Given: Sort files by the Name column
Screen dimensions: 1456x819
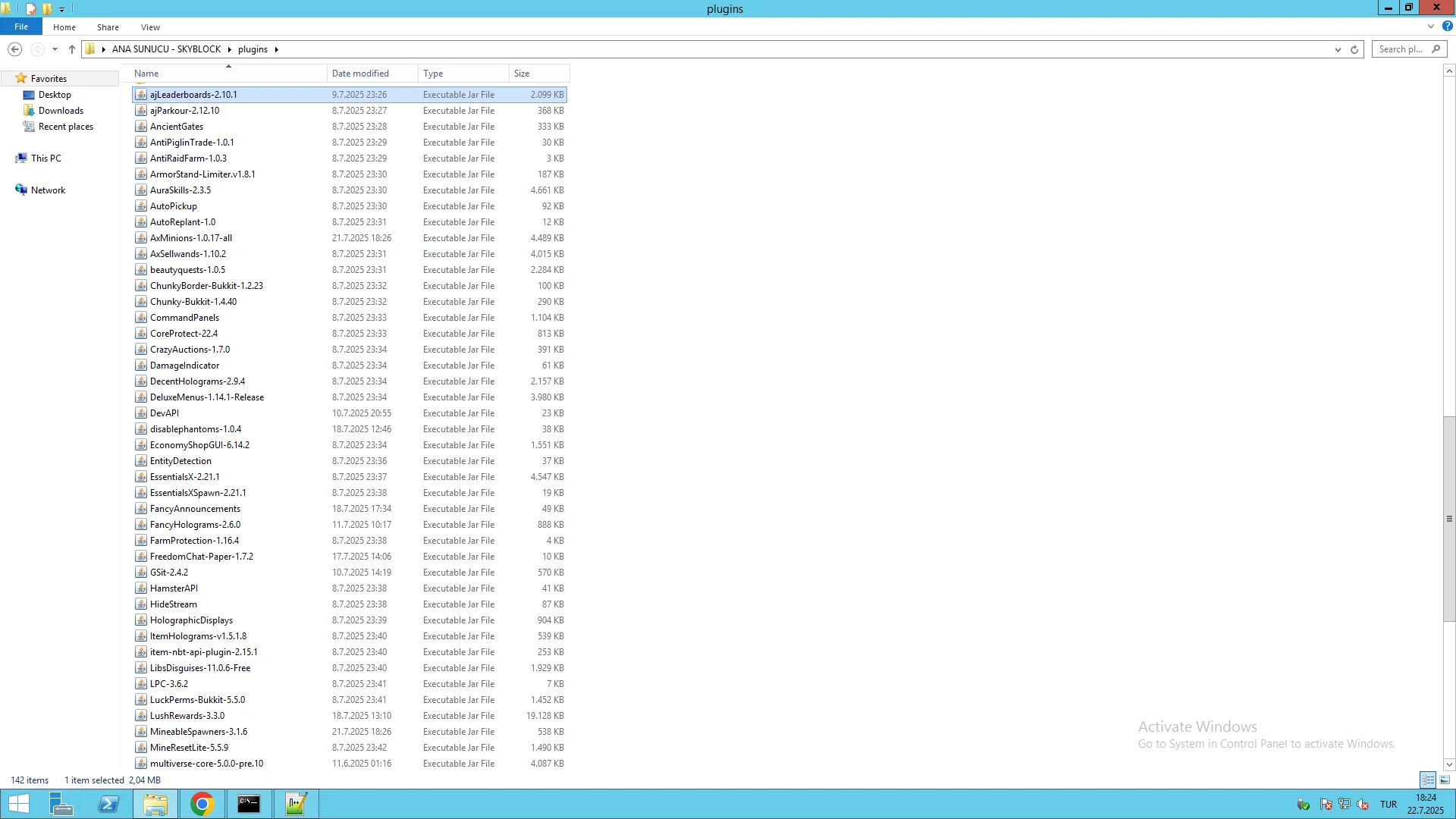Looking at the screenshot, I should click(x=228, y=74).
